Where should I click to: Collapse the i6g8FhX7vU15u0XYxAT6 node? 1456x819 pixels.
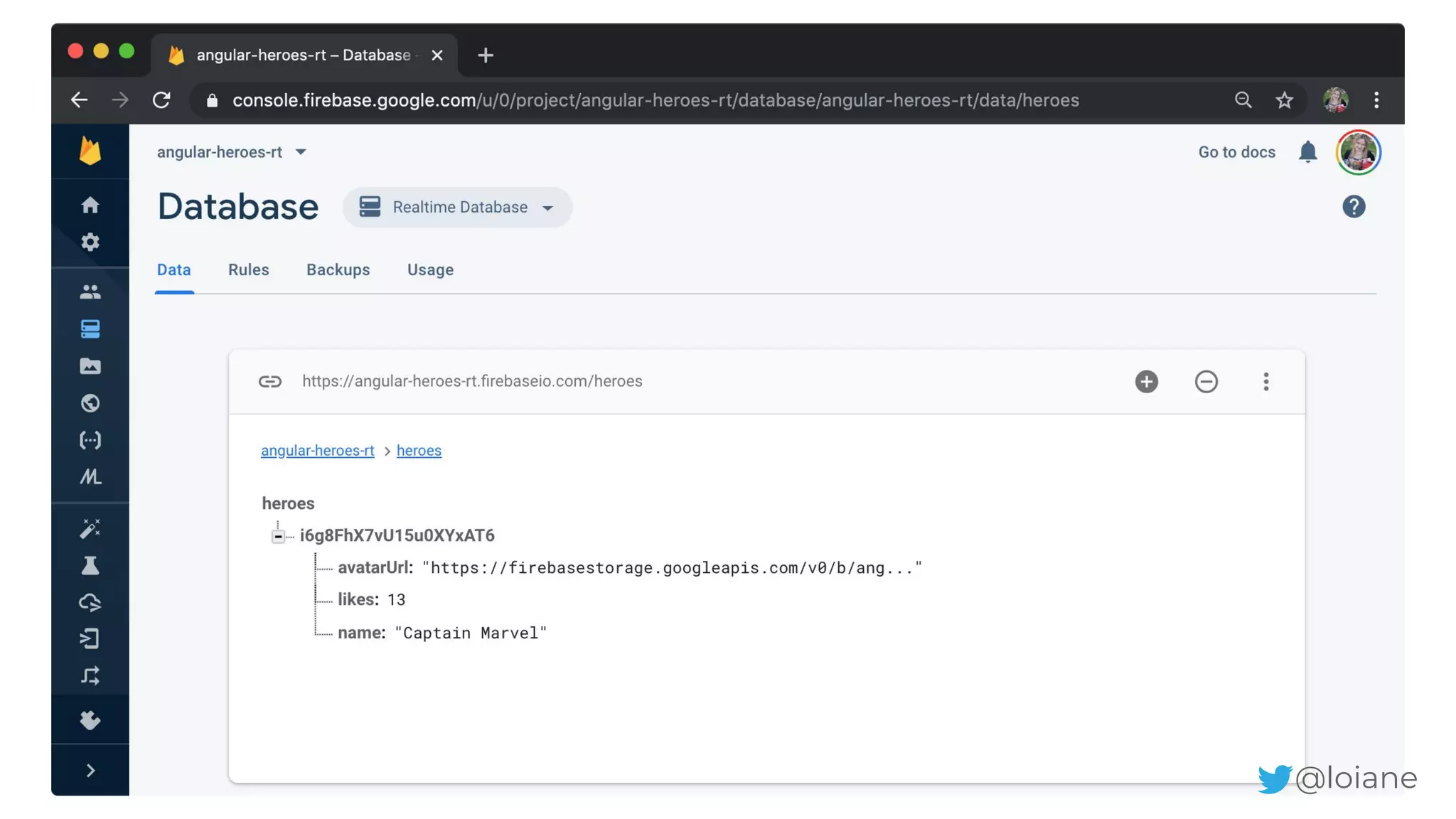pyautogui.click(x=278, y=536)
